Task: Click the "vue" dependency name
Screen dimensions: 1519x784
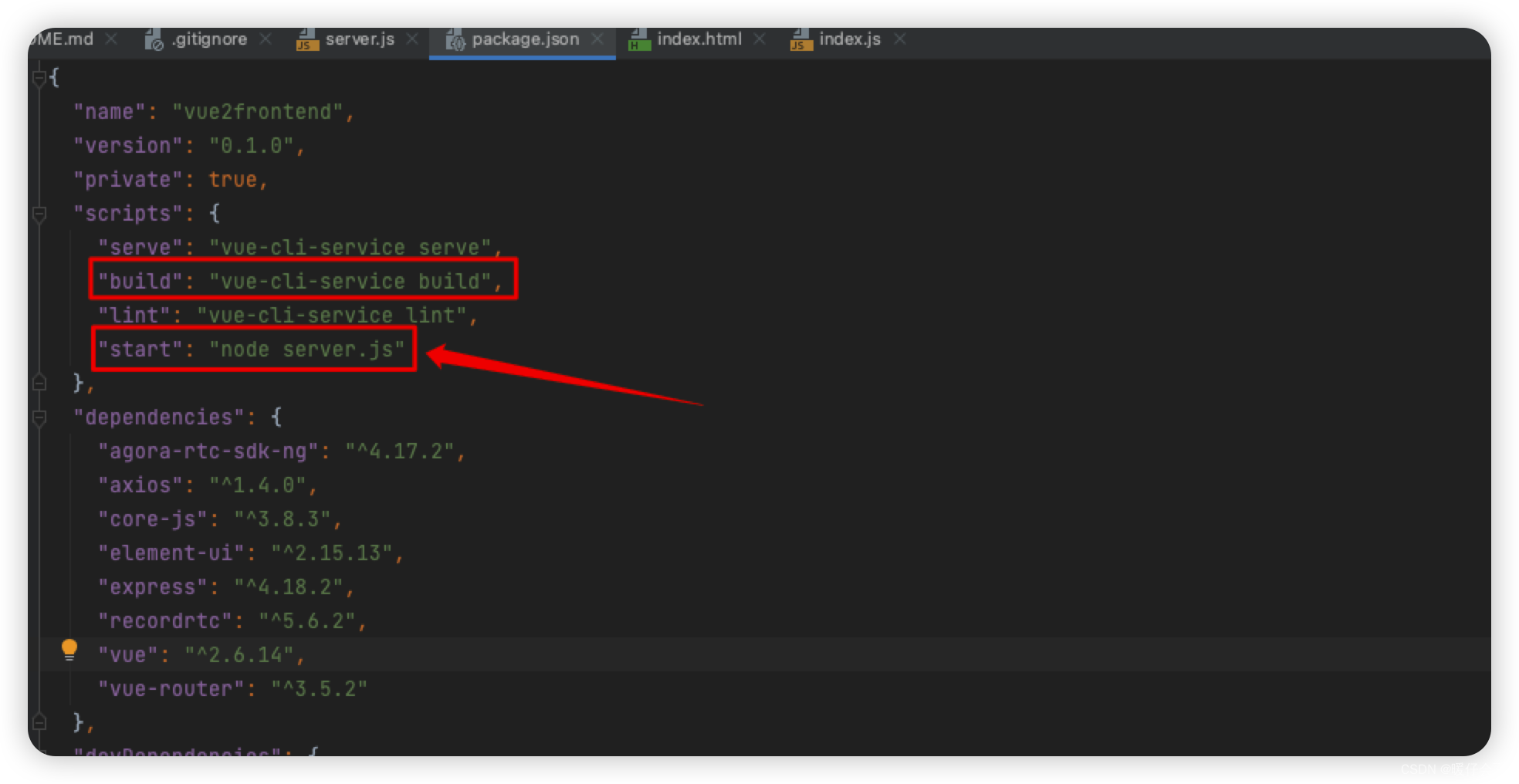Action: click(127, 655)
